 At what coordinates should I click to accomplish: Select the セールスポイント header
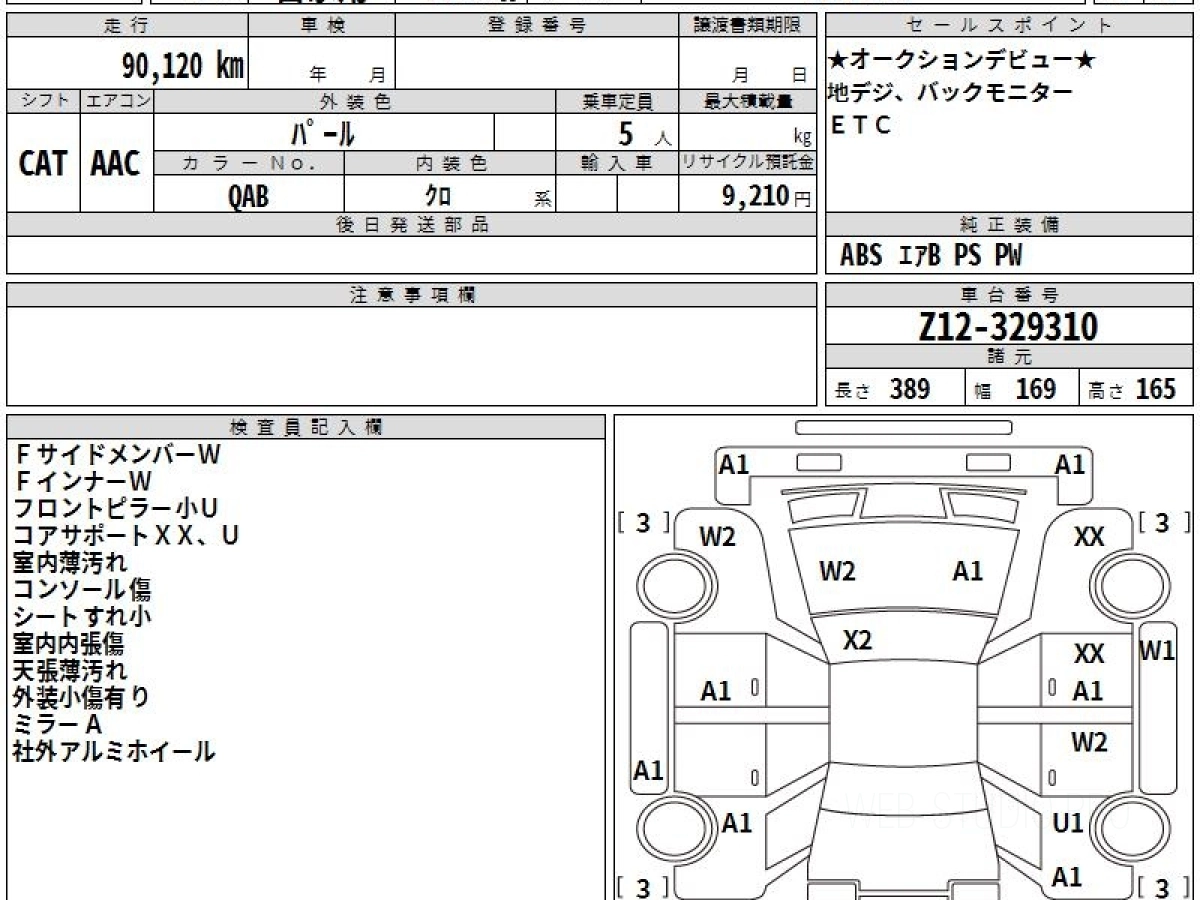click(1009, 26)
